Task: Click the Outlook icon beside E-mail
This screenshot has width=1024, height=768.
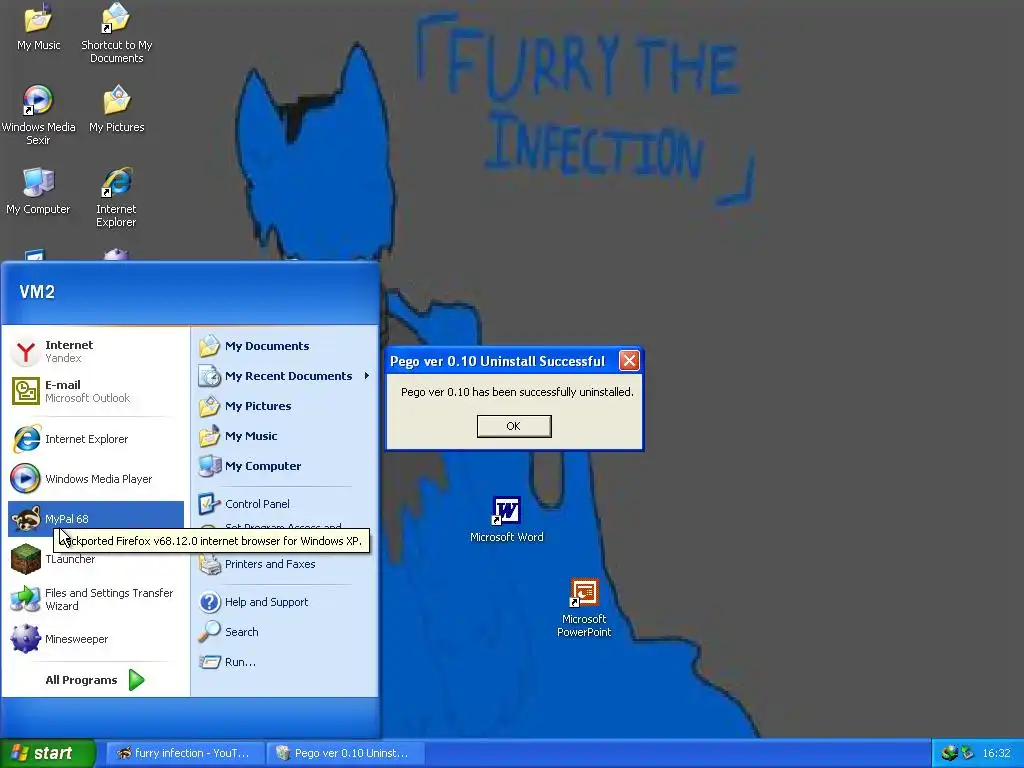Action: click(x=25, y=392)
